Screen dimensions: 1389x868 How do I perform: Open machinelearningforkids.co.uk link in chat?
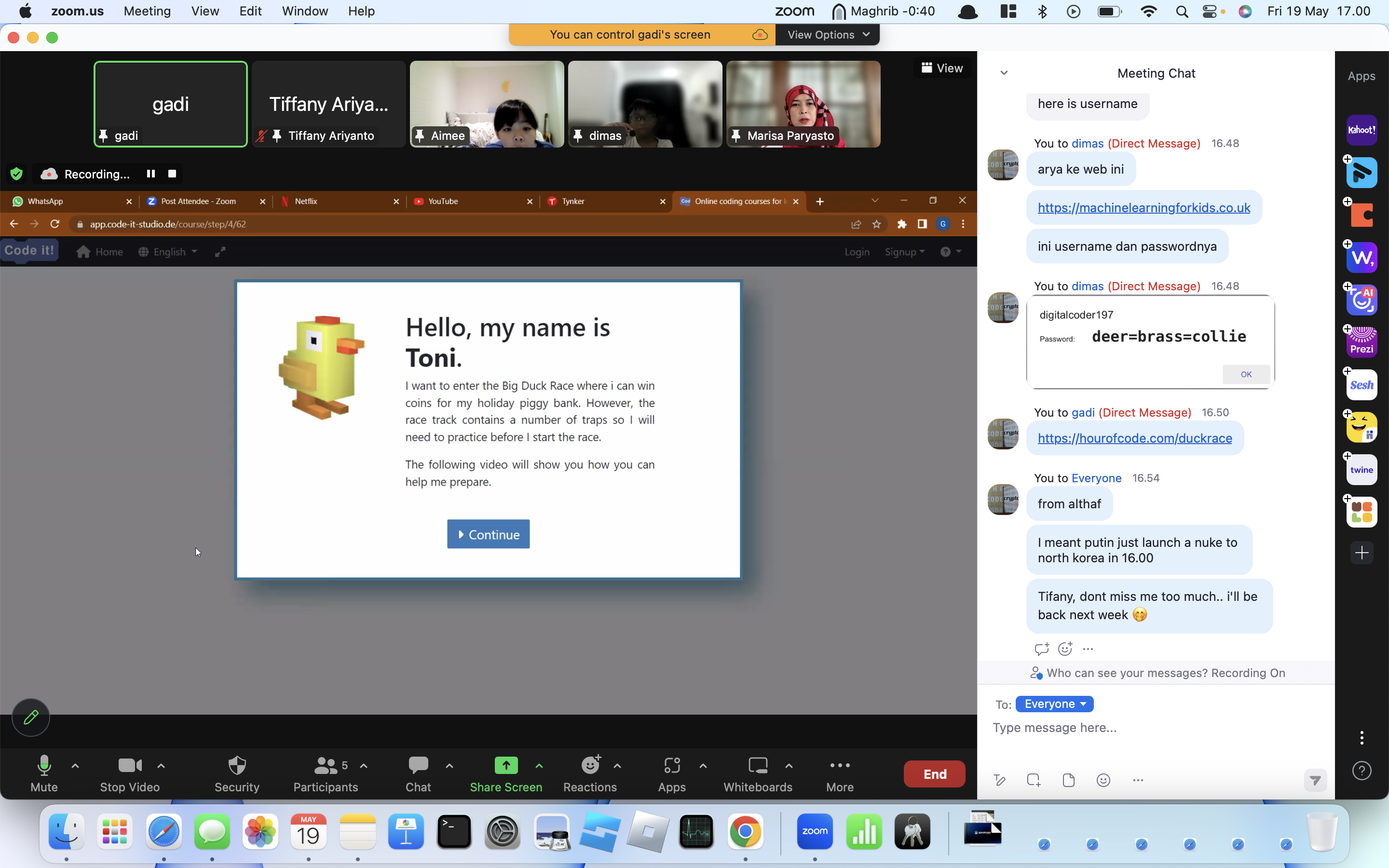click(1144, 208)
